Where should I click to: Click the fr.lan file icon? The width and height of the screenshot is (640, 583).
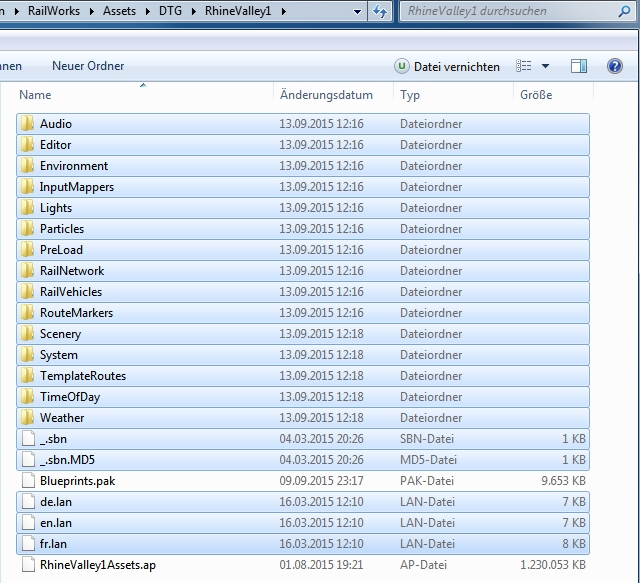click(x=28, y=543)
